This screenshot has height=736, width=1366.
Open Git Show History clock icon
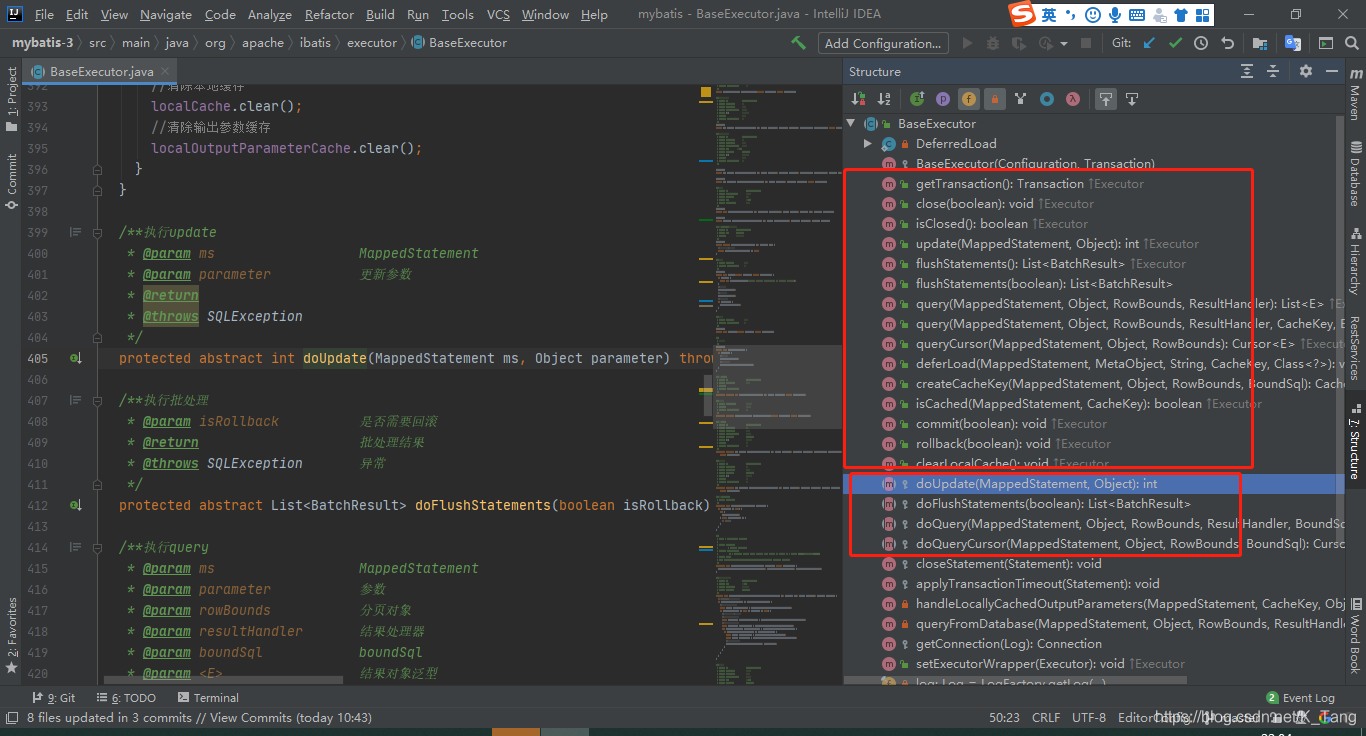point(1201,43)
